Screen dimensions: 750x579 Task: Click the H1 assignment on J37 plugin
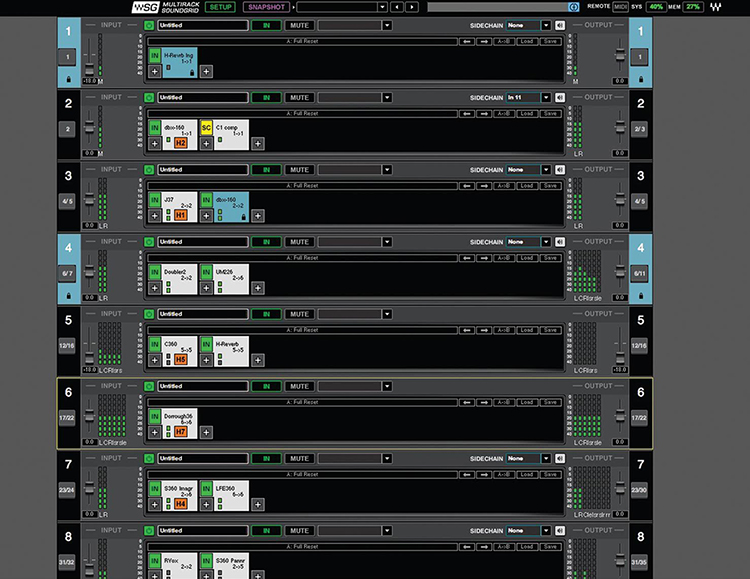[x=180, y=215]
